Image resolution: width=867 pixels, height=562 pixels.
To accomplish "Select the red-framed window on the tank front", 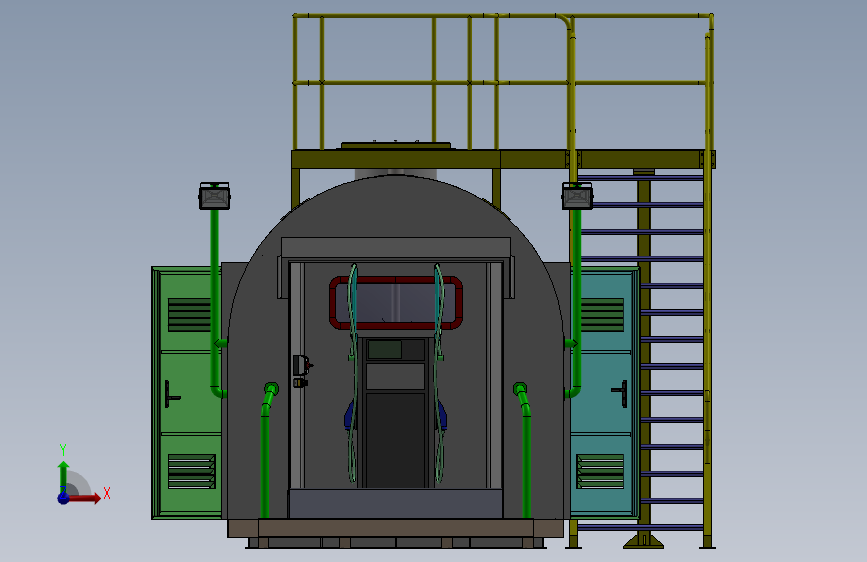I will point(396,303).
